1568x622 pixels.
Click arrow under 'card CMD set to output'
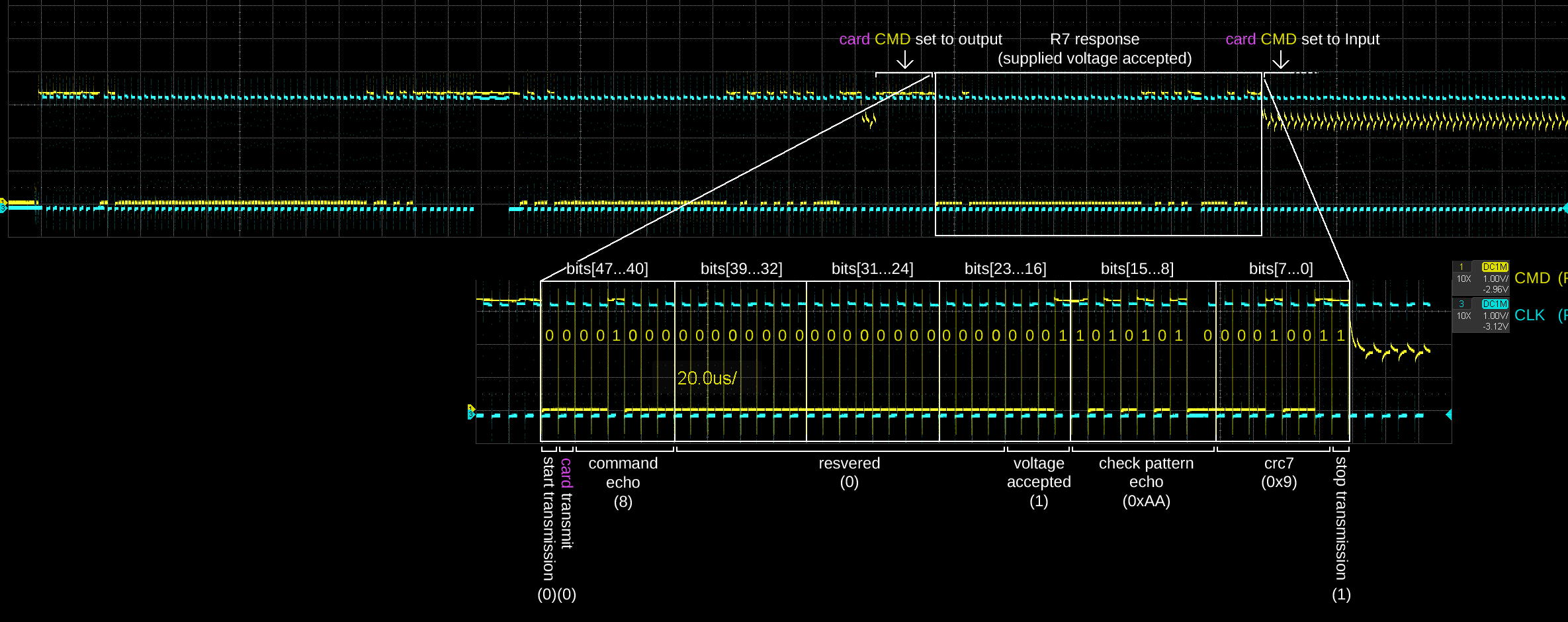tap(904, 60)
